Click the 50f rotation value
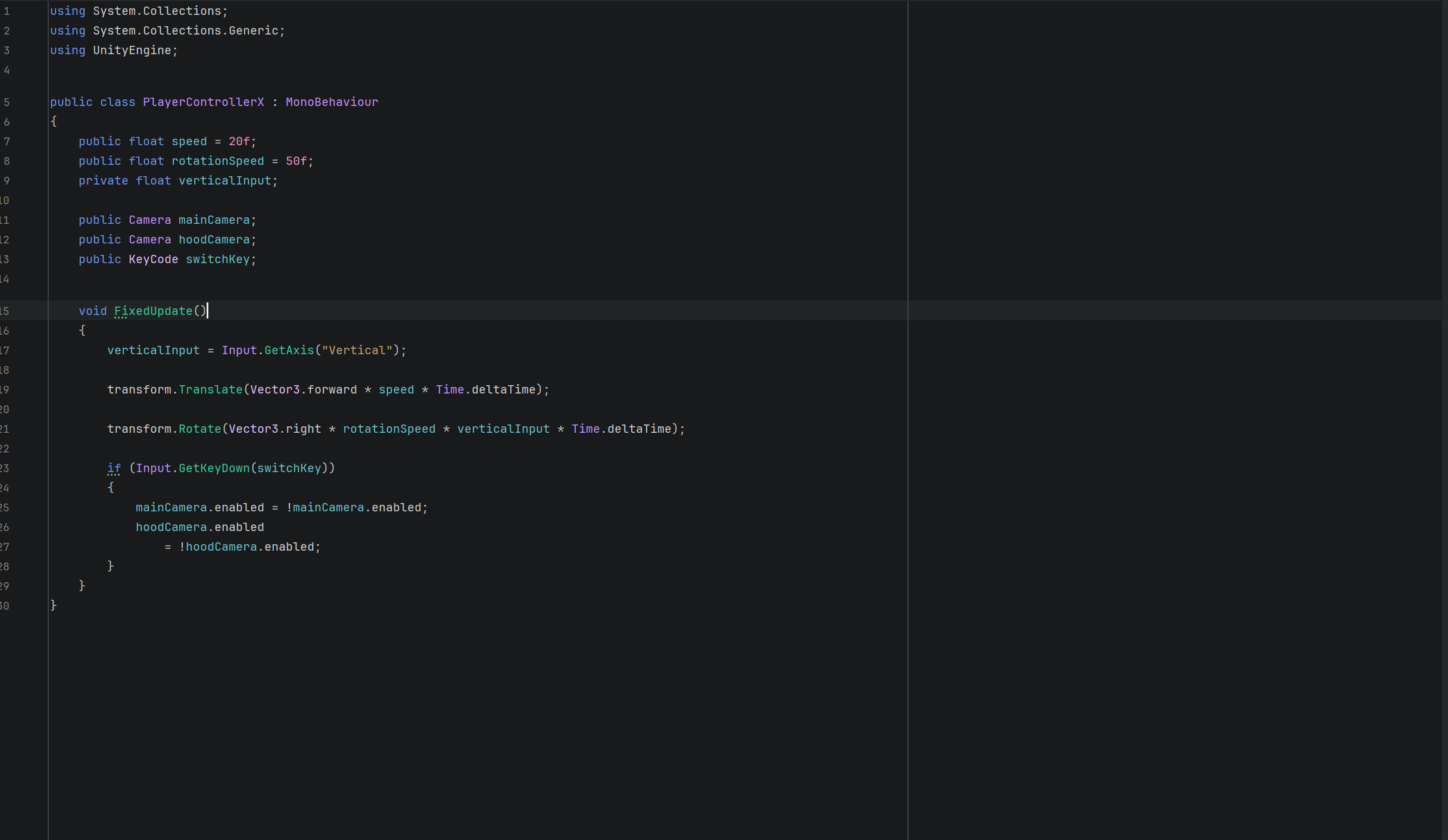This screenshot has width=1448, height=840. coord(296,161)
